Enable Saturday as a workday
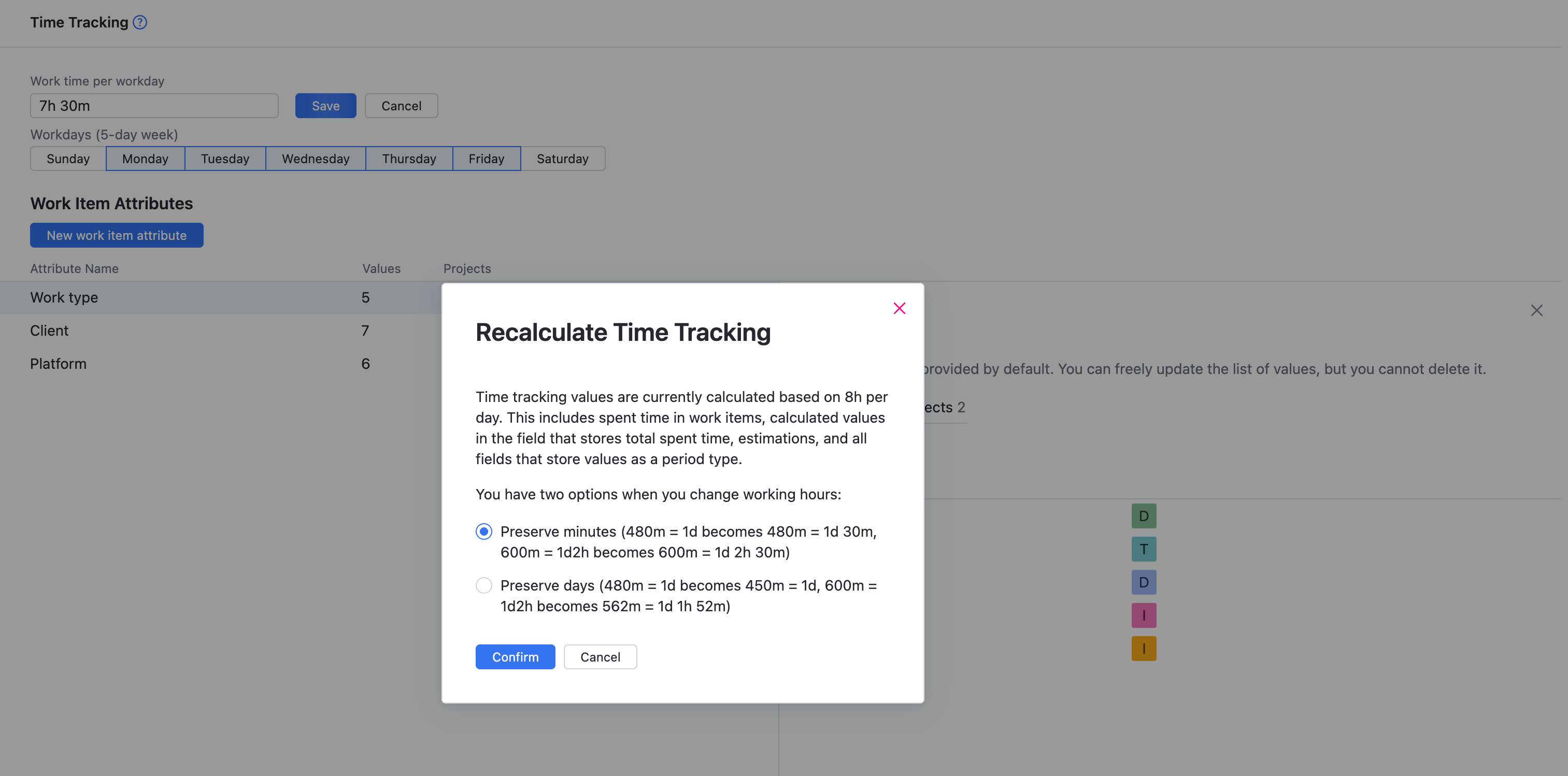This screenshot has height=776, width=1568. click(562, 158)
